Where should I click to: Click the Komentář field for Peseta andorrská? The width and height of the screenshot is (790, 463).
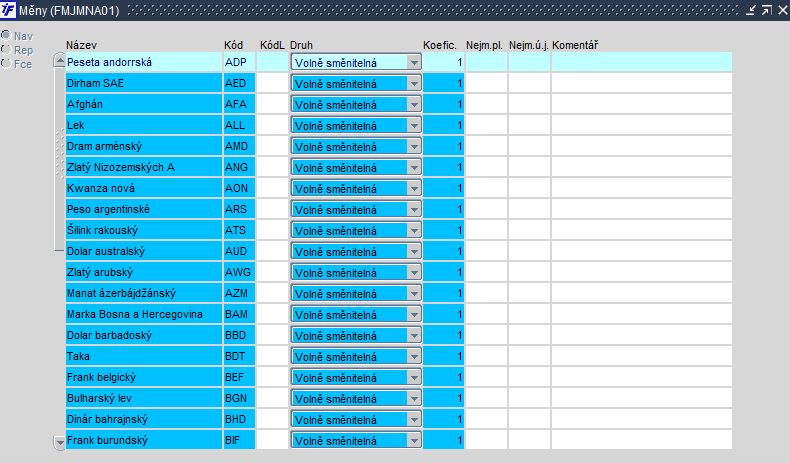click(642, 62)
